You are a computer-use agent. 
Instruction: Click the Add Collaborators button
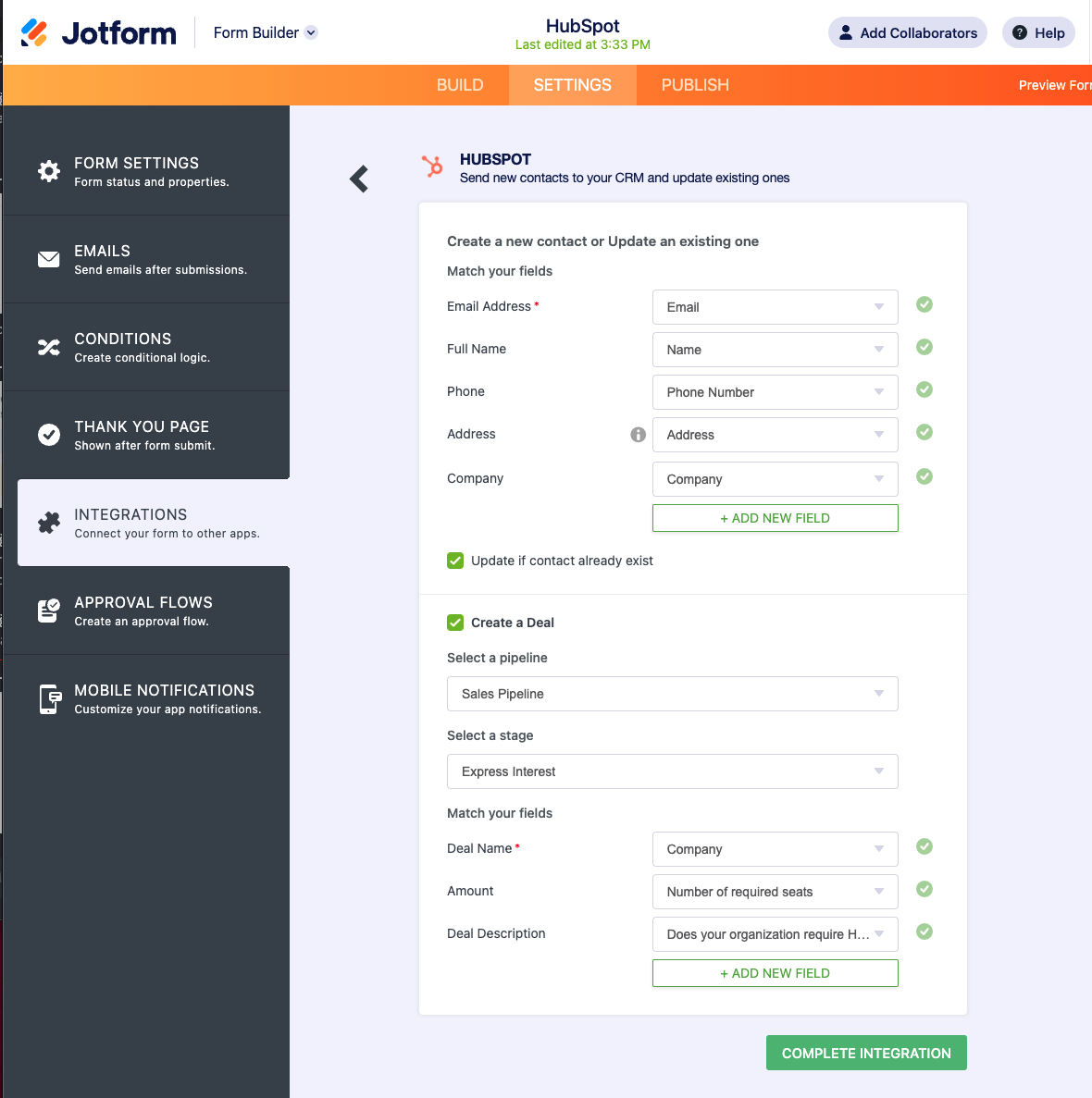pyautogui.click(x=908, y=33)
